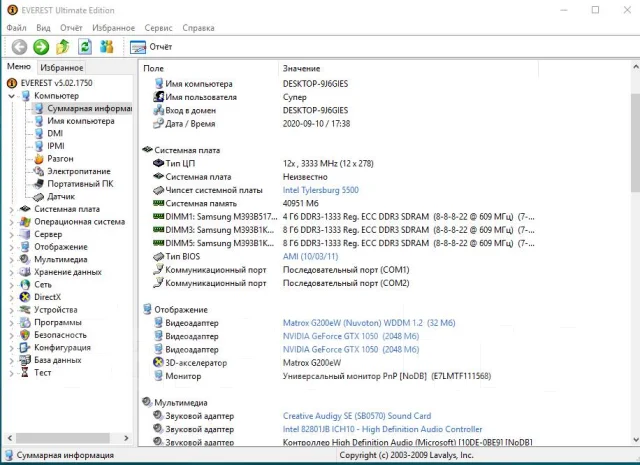Click the DirectX icon in the tree
This screenshot has width=640, height=465.
[25, 297]
